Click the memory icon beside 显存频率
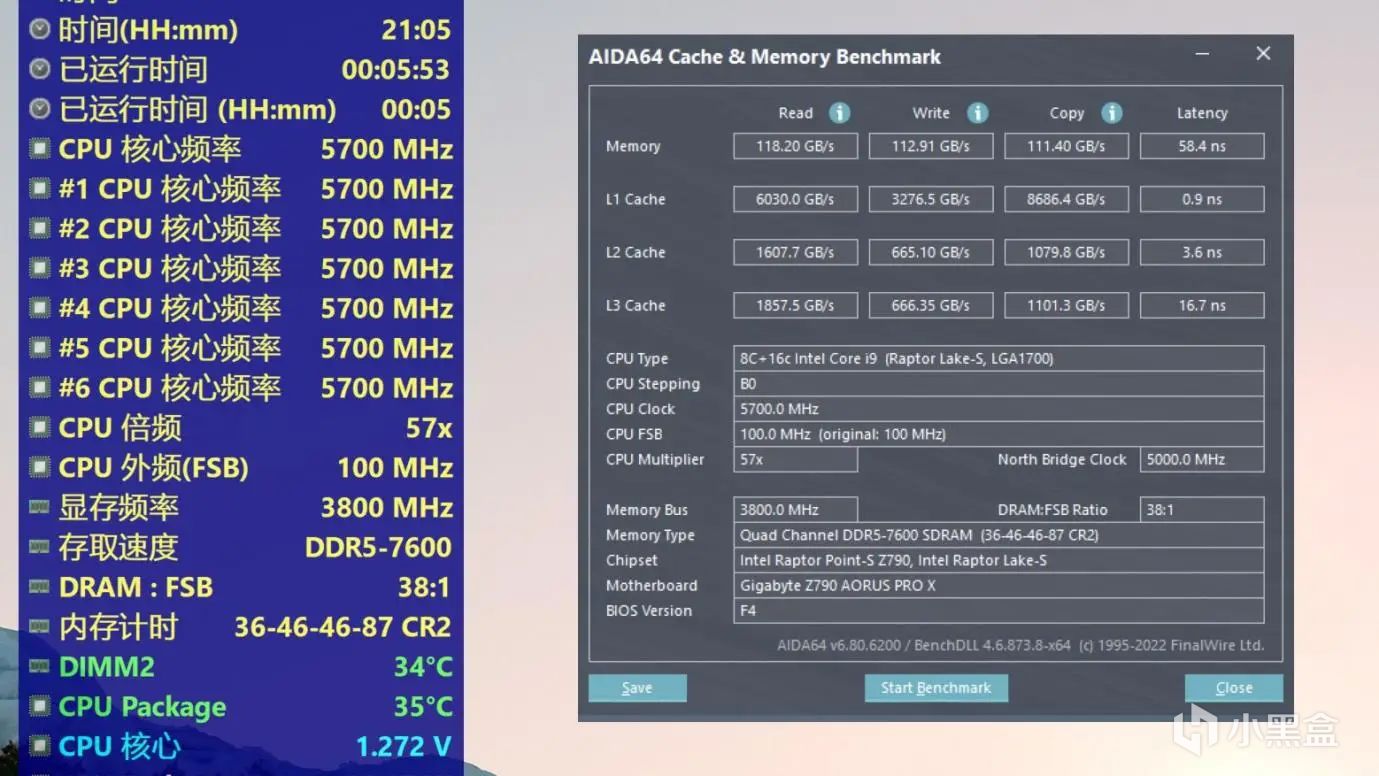 pos(40,507)
